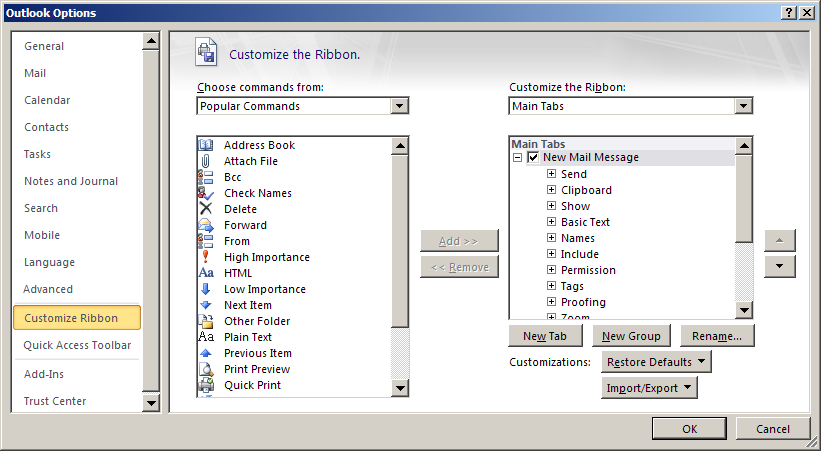This screenshot has width=821, height=451.
Task: Click the Main Tabs tree scroll-down arrow
Action: (744, 310)
